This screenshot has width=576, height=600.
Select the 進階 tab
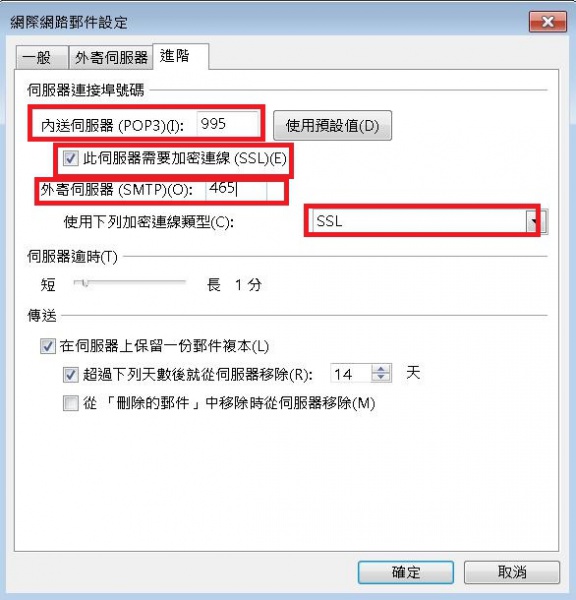coord(181,57)
